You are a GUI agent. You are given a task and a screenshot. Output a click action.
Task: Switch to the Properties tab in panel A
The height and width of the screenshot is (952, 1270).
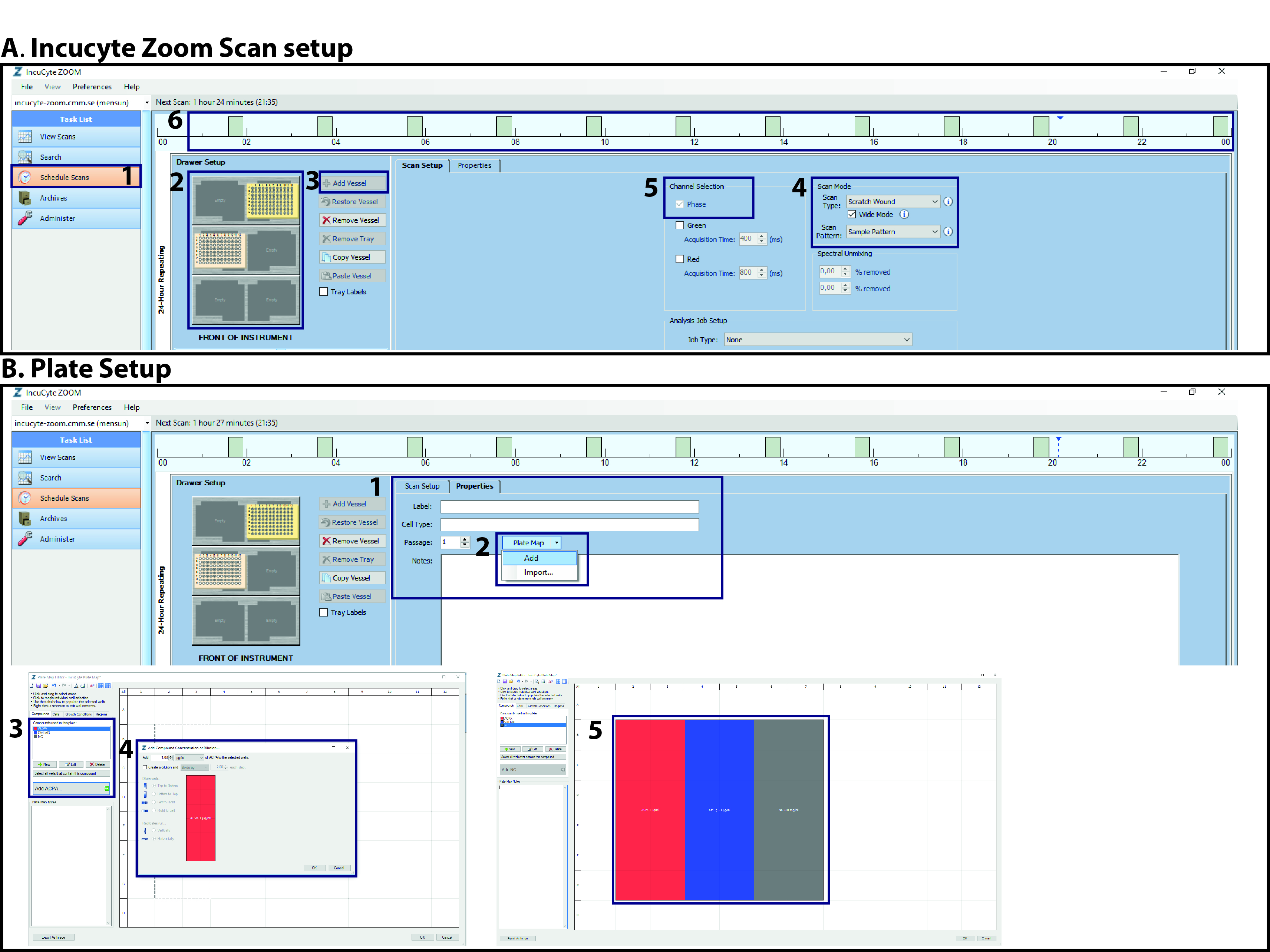474,165
